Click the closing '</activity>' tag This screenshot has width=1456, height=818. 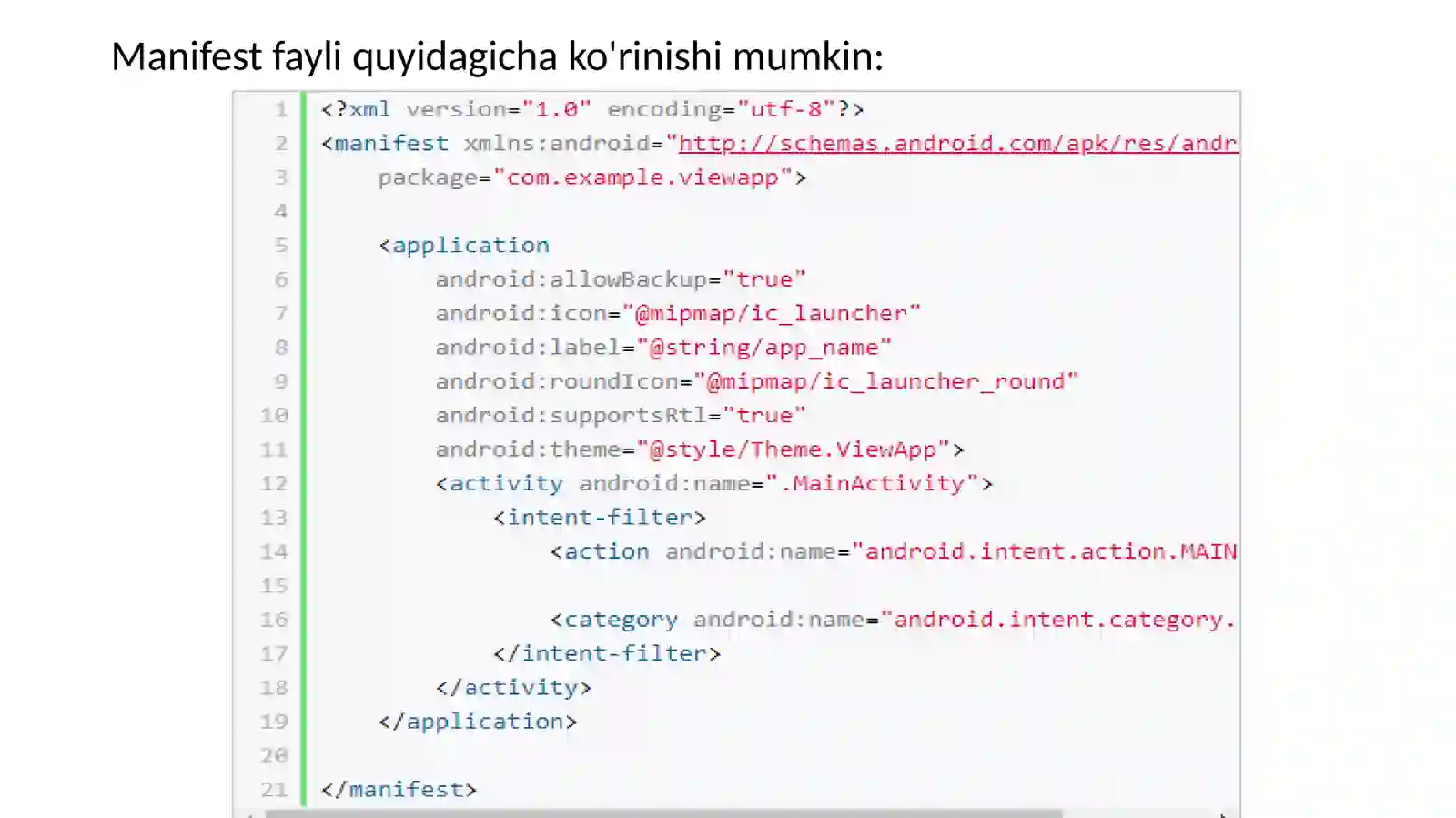[x=513, y=688]
